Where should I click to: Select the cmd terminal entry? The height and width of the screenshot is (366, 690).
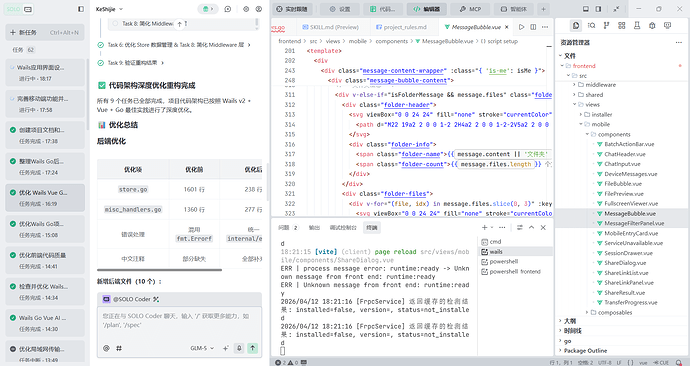(514, 242)
